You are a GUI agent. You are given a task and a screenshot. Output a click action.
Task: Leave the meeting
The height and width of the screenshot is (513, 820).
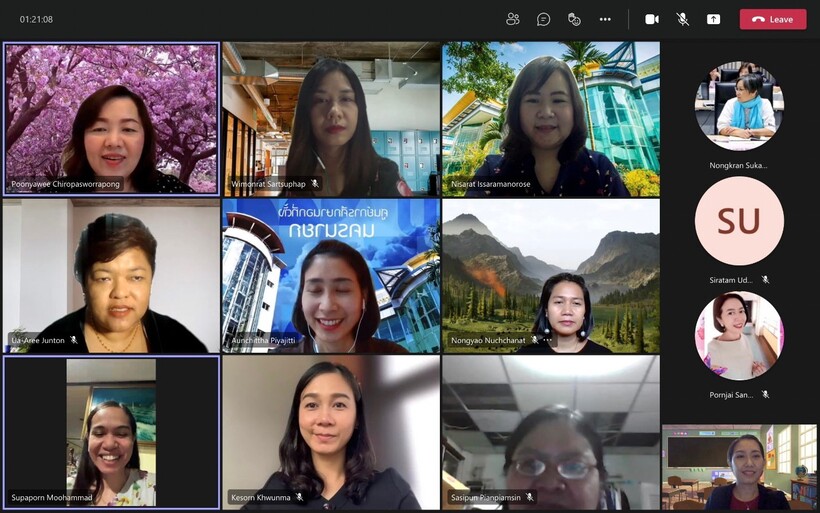click(772, 19)
